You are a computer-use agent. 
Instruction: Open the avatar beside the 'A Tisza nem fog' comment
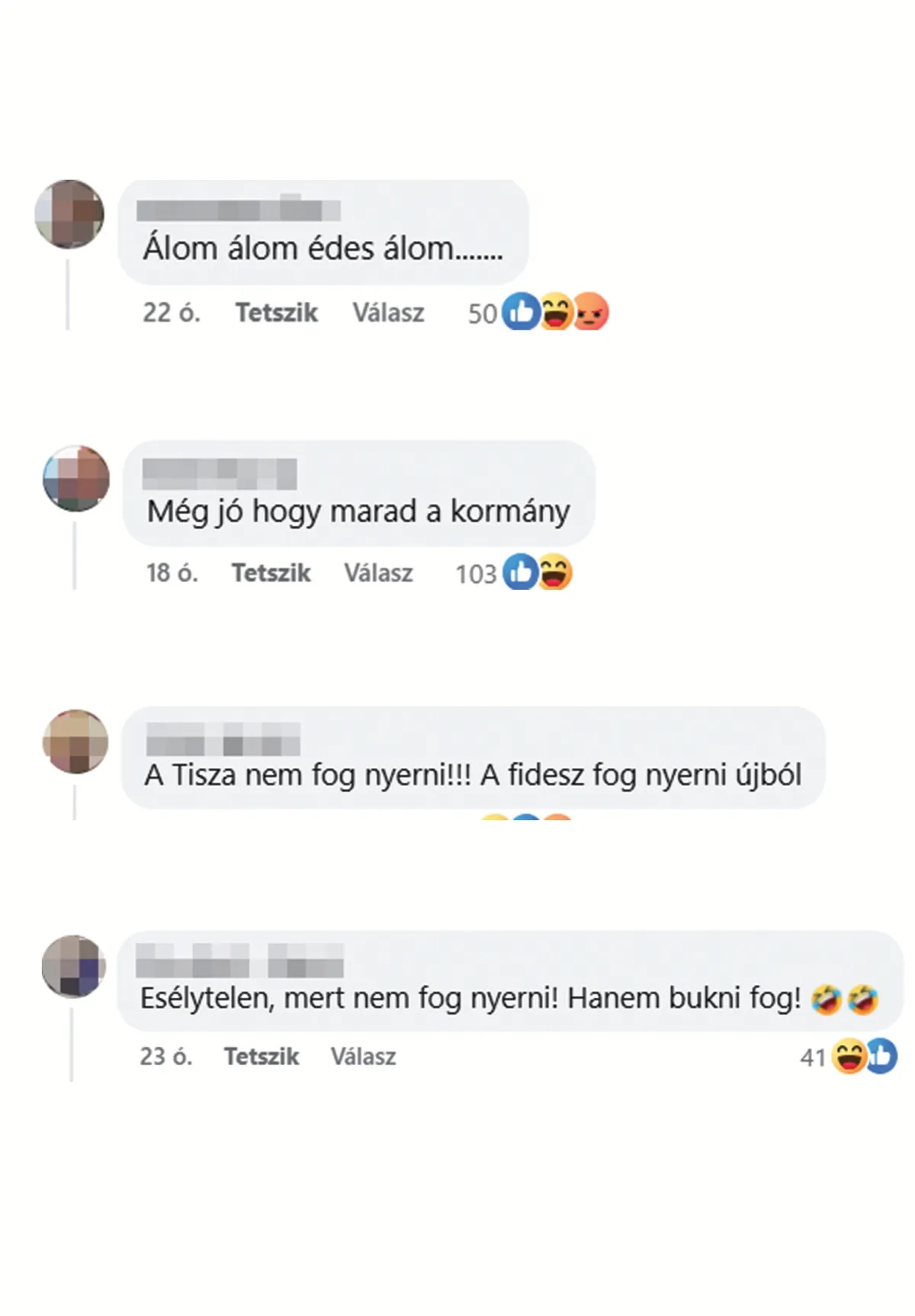click(x=75, y=742)
